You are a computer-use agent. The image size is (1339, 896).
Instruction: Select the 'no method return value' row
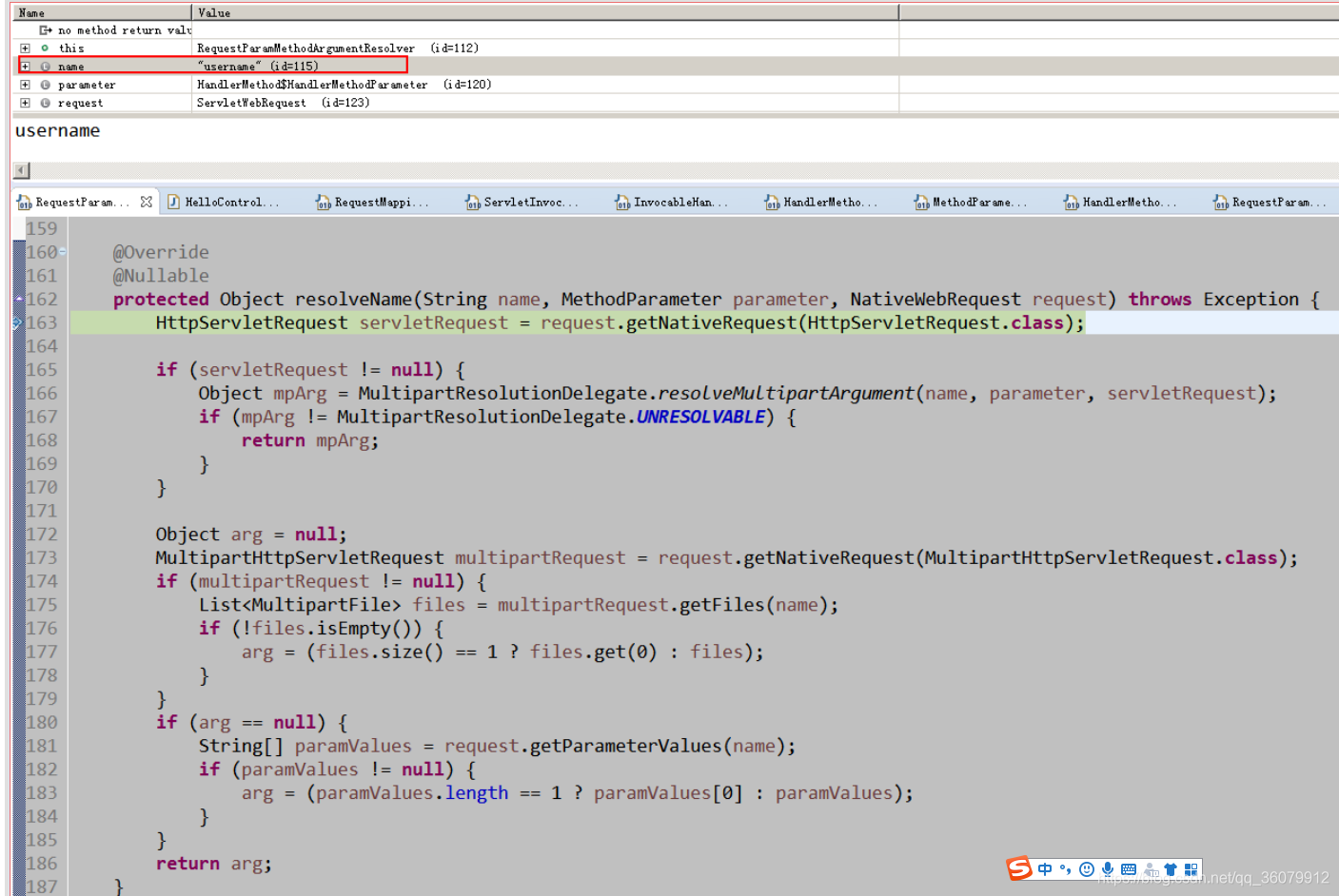coord(676,30)
